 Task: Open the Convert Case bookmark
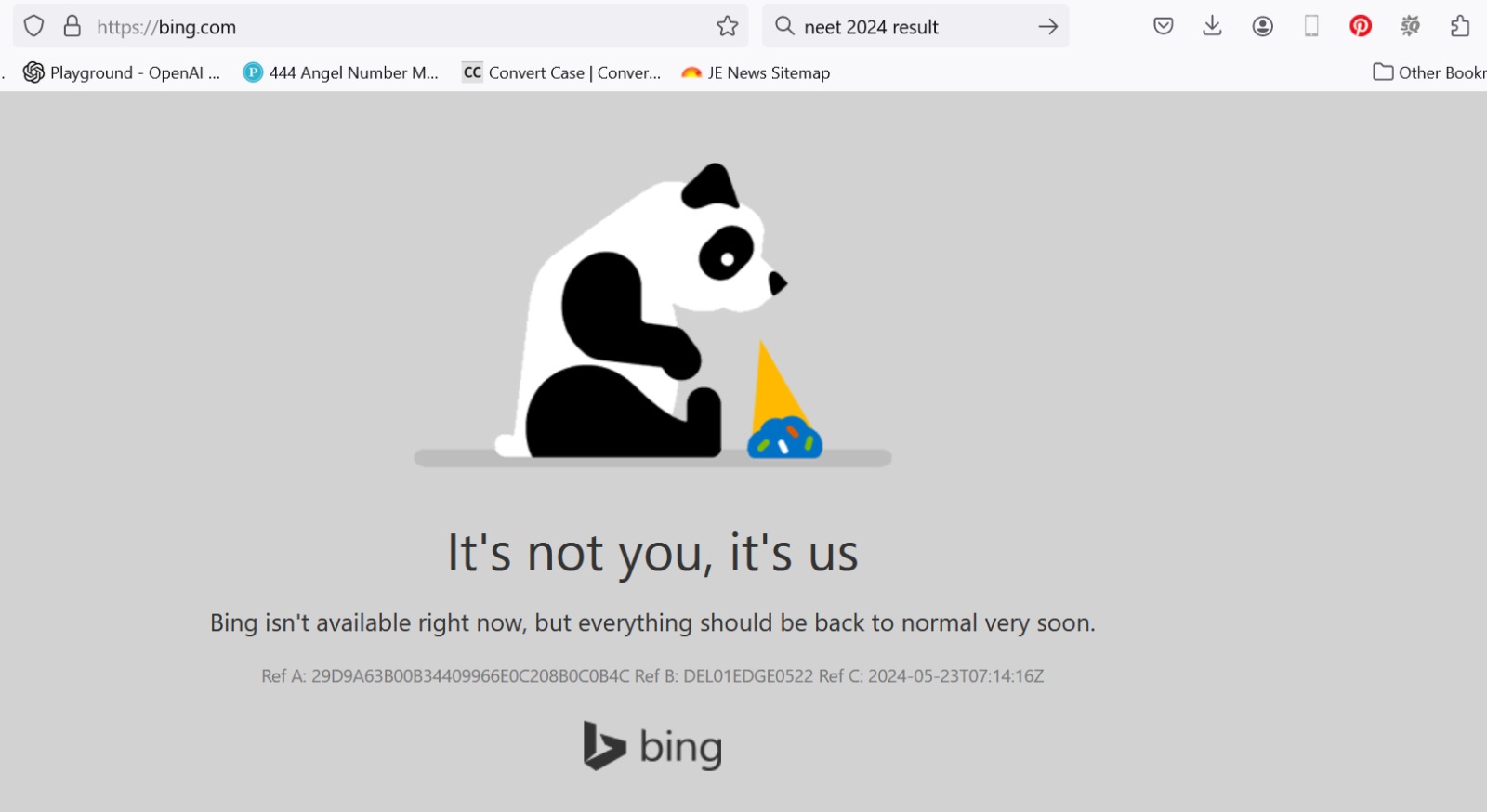[x=562, y=72]
